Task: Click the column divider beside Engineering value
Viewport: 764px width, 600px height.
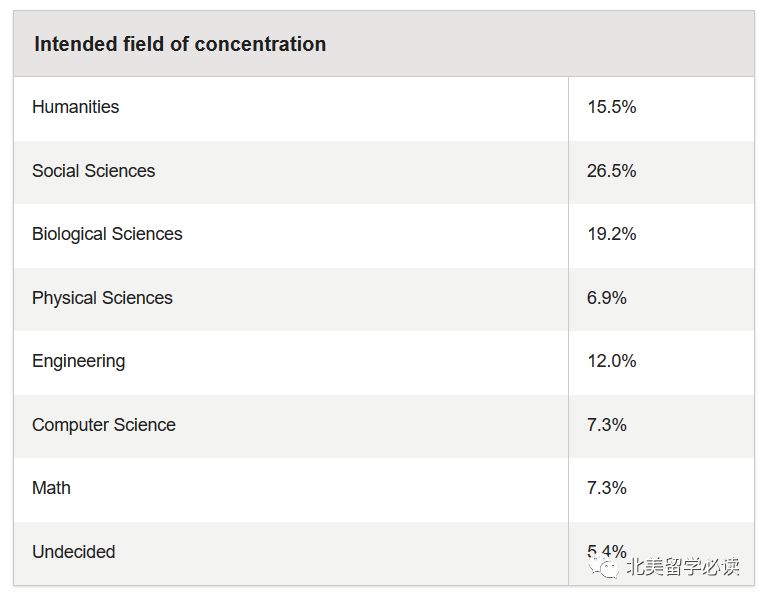Action: (x=568, y=363)
